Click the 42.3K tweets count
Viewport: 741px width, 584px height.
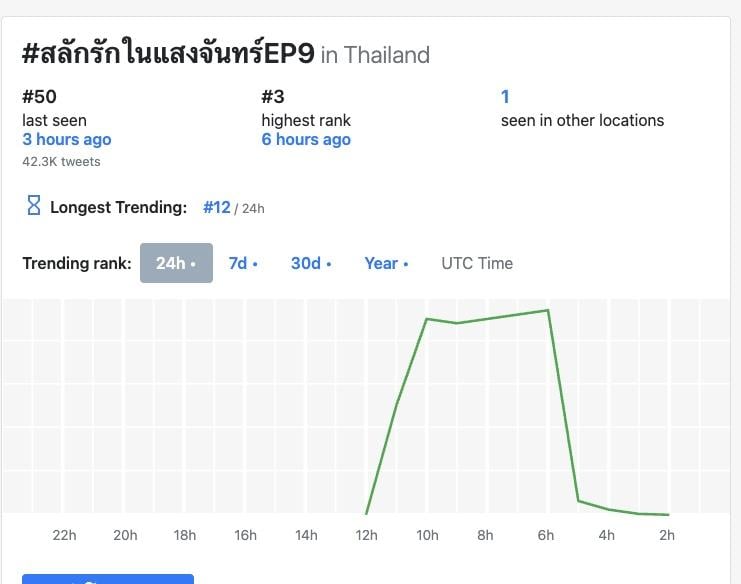click(x=61, y=161)
